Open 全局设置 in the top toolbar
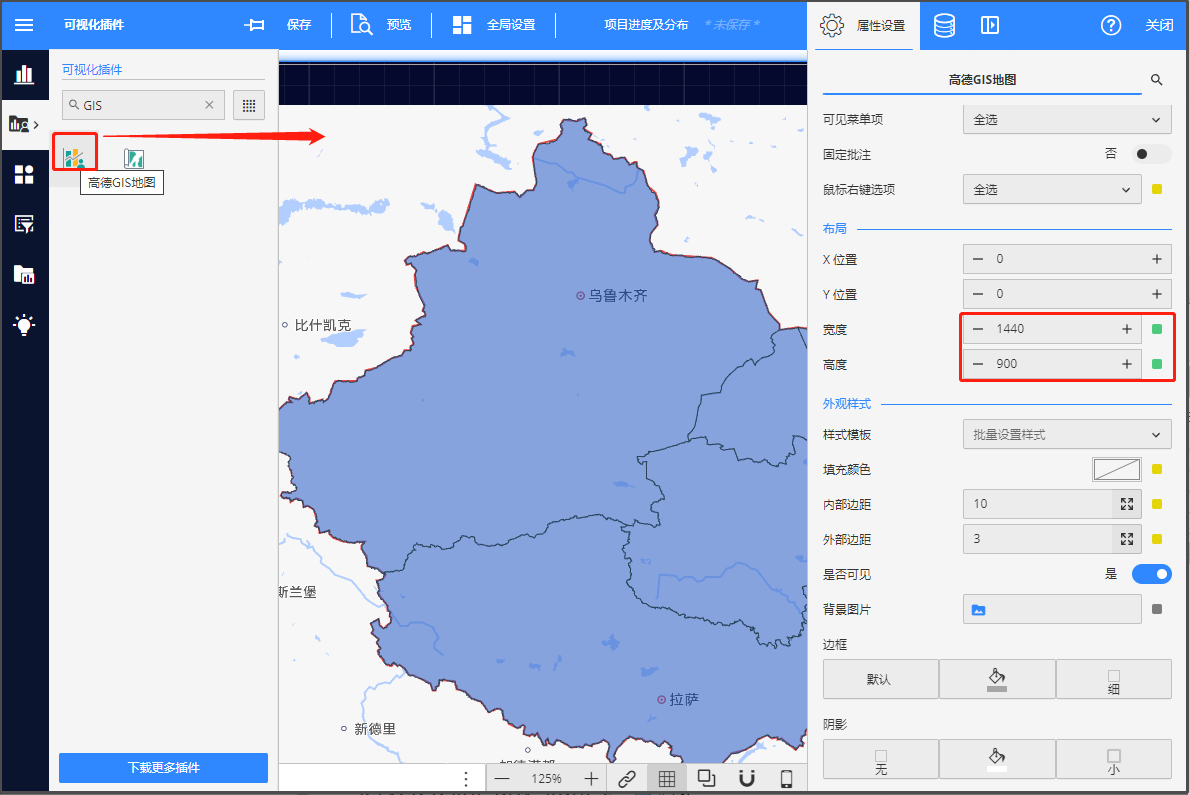 (x=494, y=25)
